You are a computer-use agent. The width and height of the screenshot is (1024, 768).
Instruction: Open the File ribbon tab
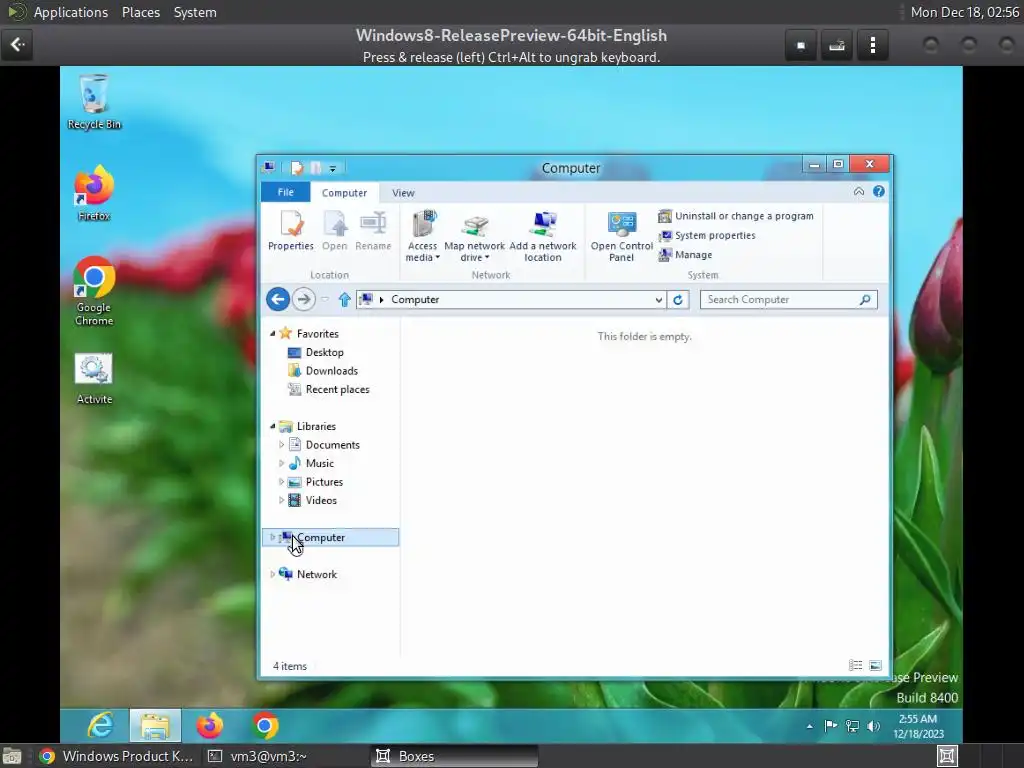coord(285,192)
